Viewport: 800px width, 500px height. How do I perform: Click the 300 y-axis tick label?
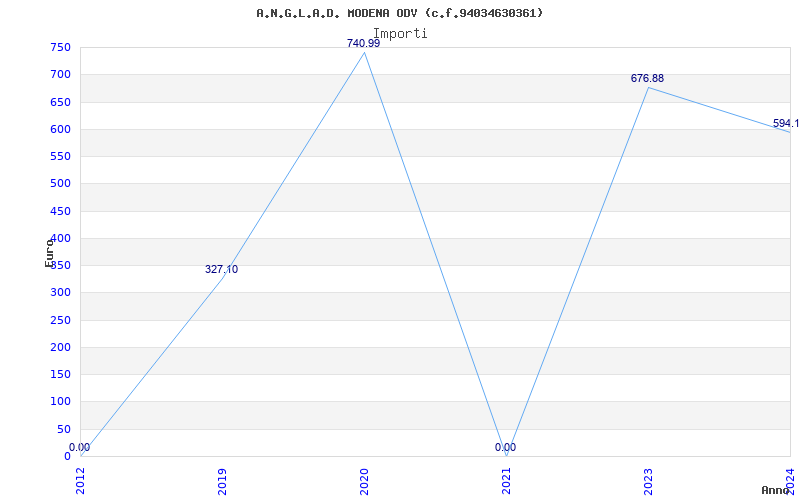pos(60,293)
